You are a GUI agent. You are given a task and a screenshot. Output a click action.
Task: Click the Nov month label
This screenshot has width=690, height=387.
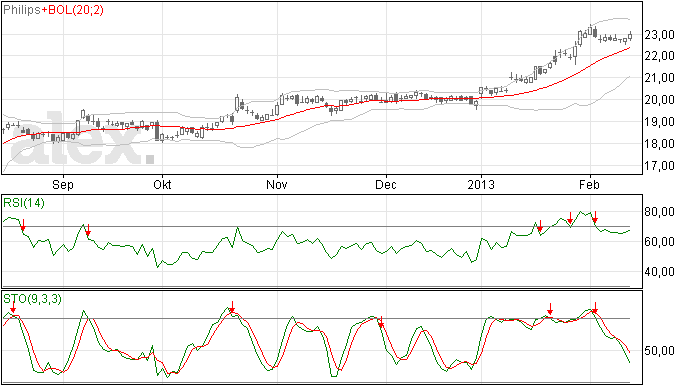coord(277,184)
